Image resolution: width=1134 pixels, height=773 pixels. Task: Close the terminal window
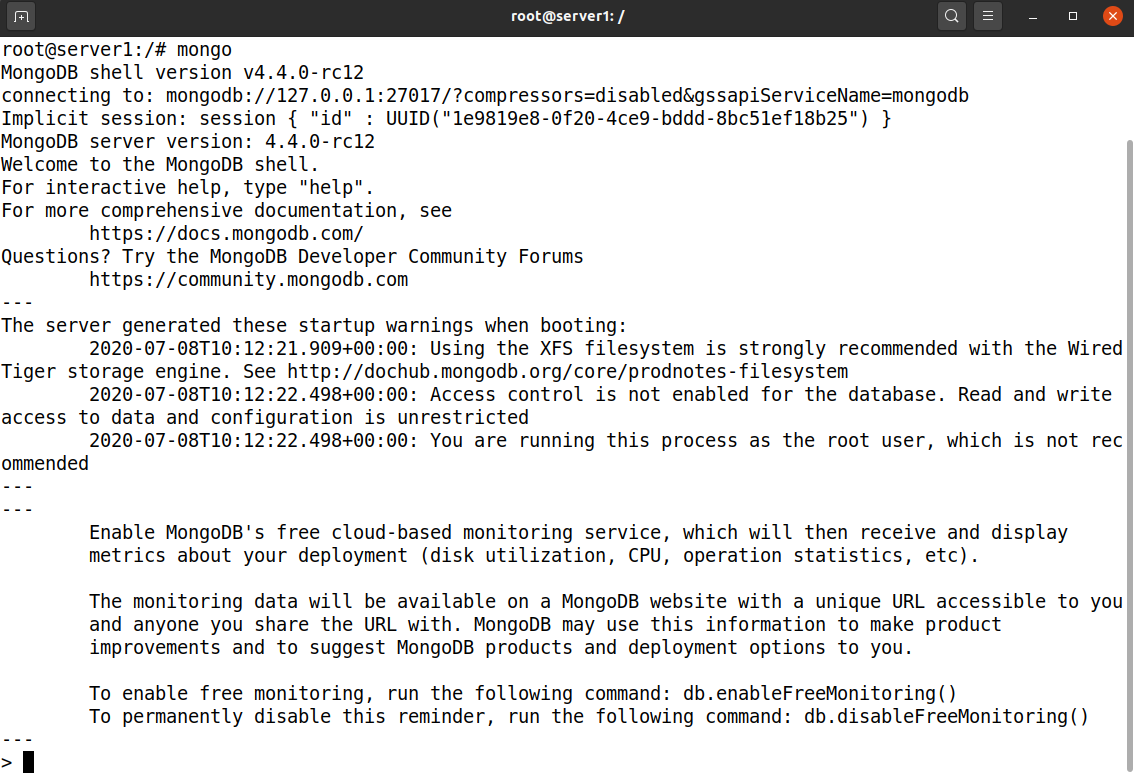(1113, 16)
